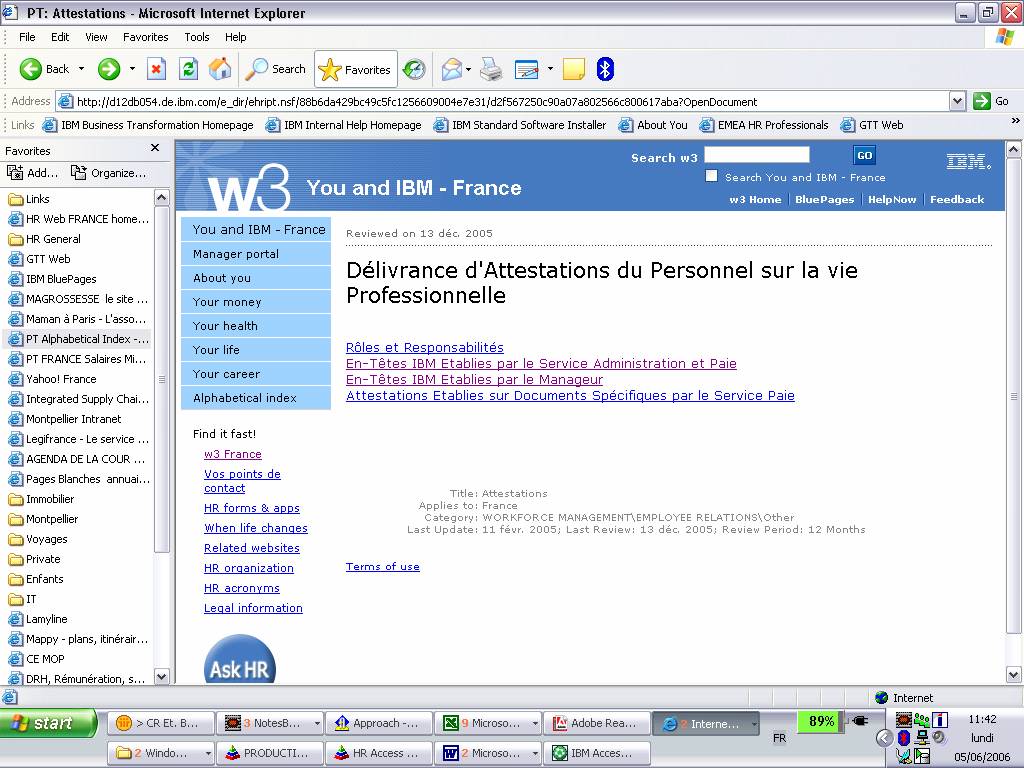Select Alphabetical index navigation item

click(x=256, y=398)
